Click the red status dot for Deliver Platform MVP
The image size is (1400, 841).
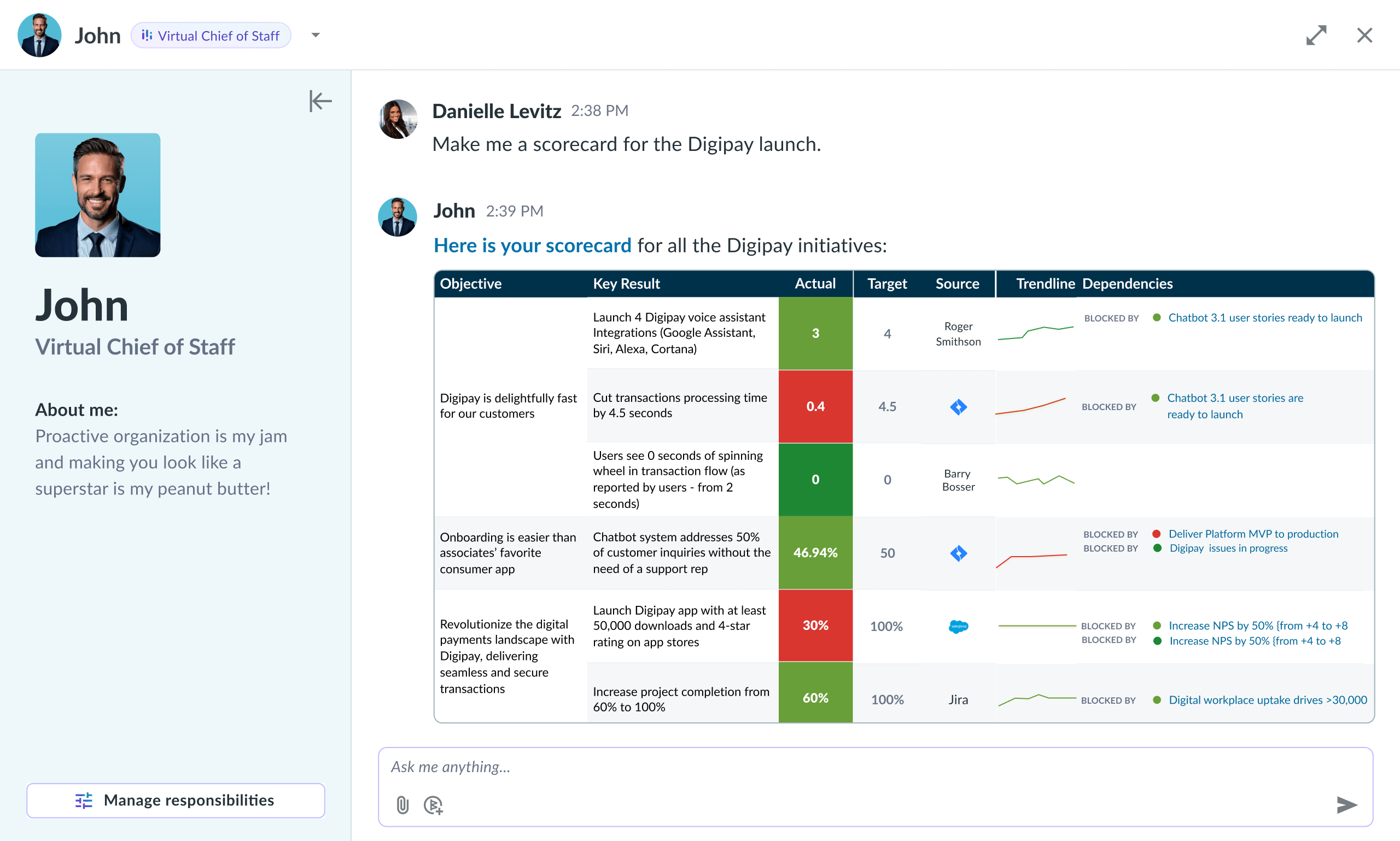tap(1156, 534)
